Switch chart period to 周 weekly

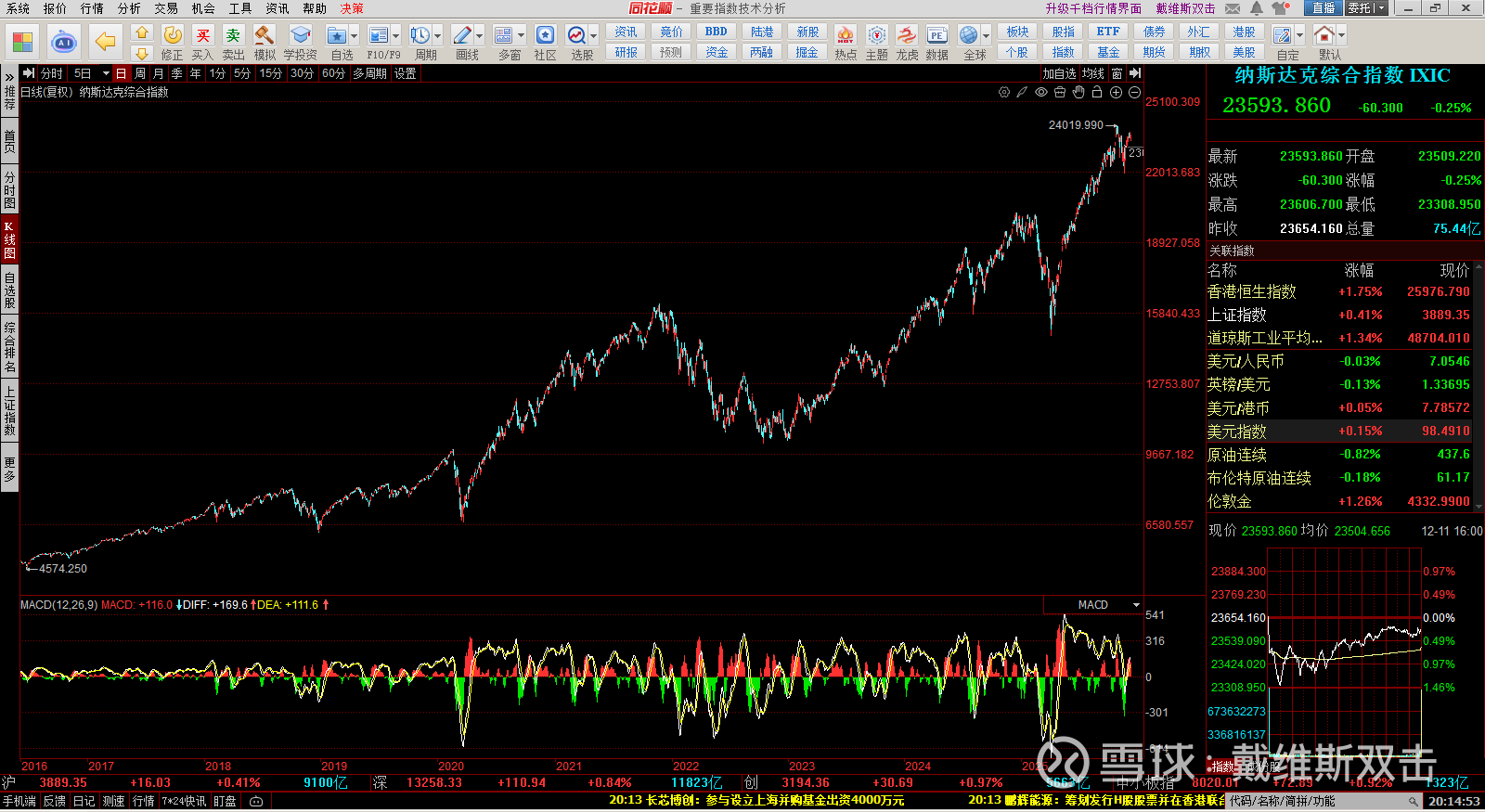140,73
